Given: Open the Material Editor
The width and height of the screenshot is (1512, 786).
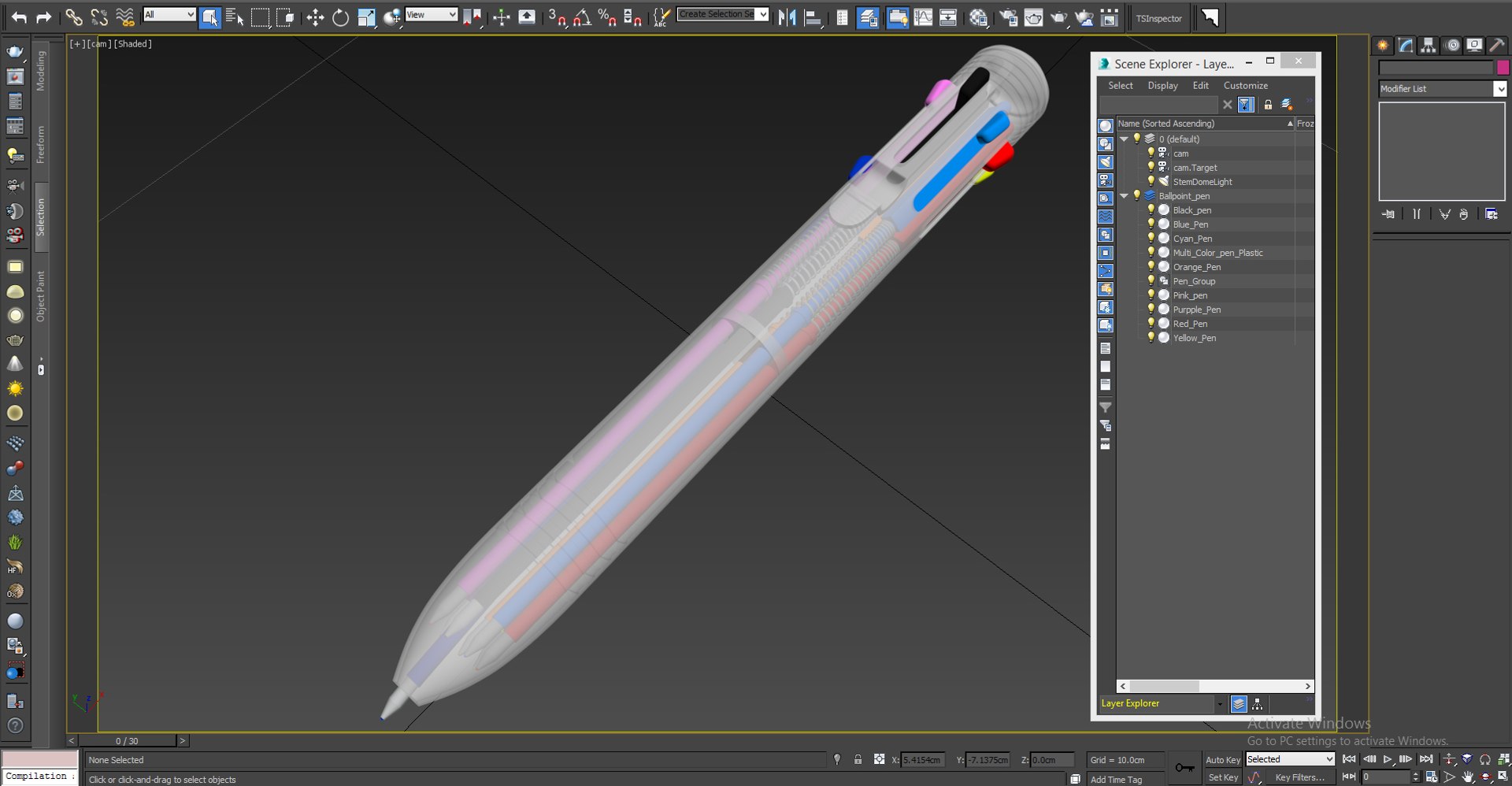Looking at the screenshot, I should pyautogui.click(x=978, y=17).
